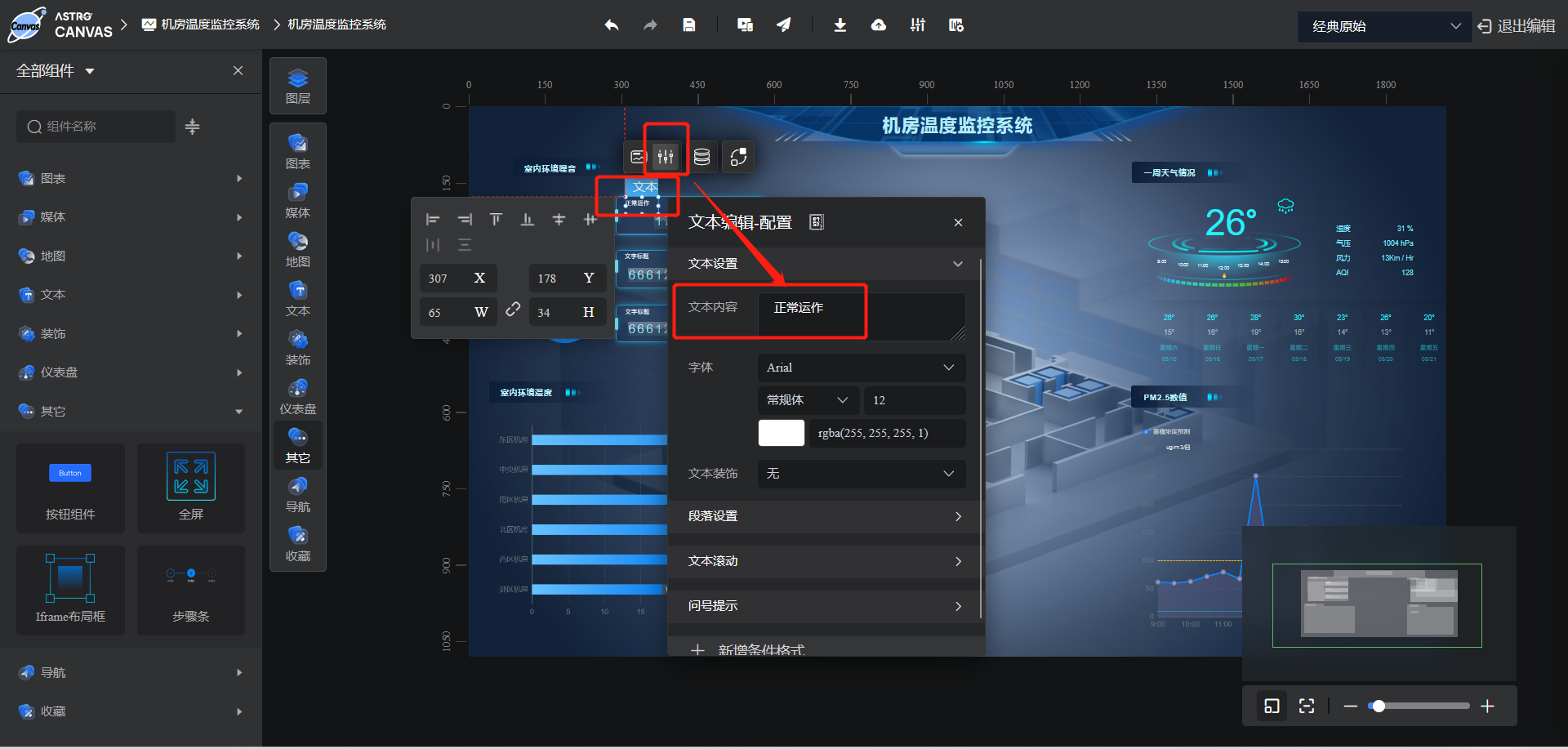Expand the 仪表盘 category in the component list
This screenshot has height=749, width=1568.
(x=131, y=372)
